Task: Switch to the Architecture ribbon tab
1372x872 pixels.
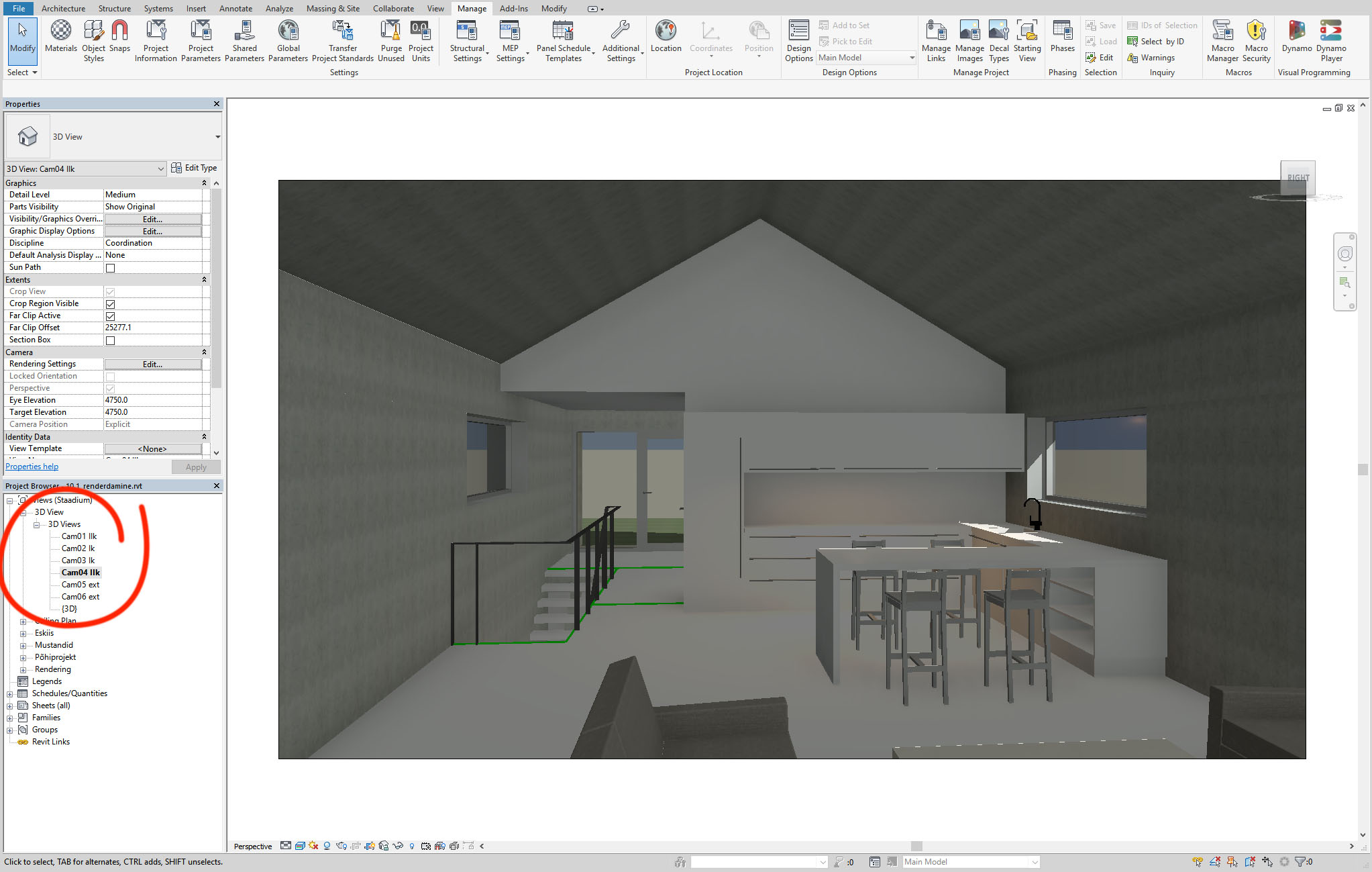Action: click(x=63, y=9)
